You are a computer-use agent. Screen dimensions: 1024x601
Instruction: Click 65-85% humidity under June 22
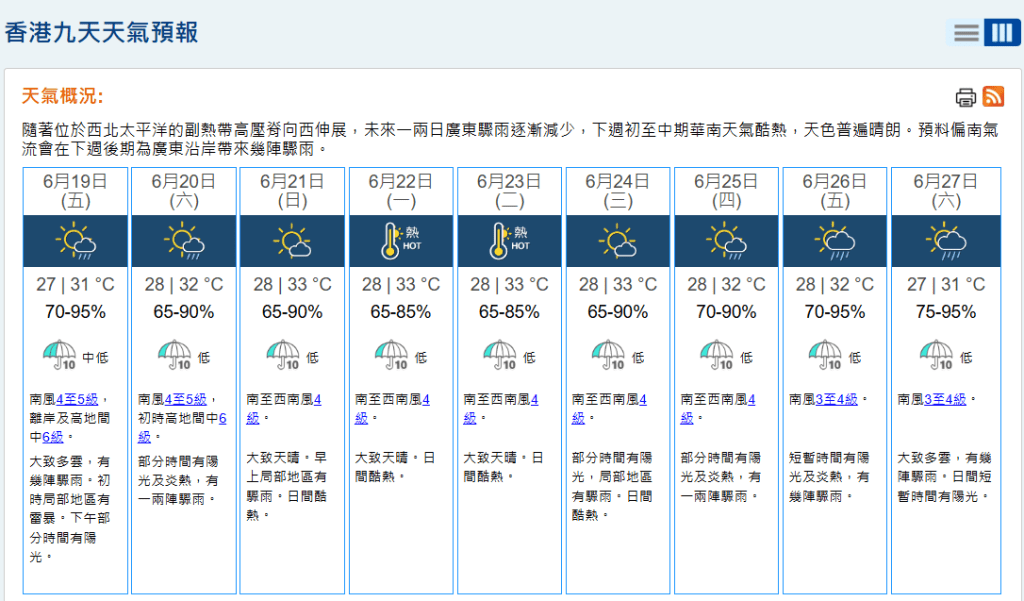pyautogui.click(x=401, y=312)
